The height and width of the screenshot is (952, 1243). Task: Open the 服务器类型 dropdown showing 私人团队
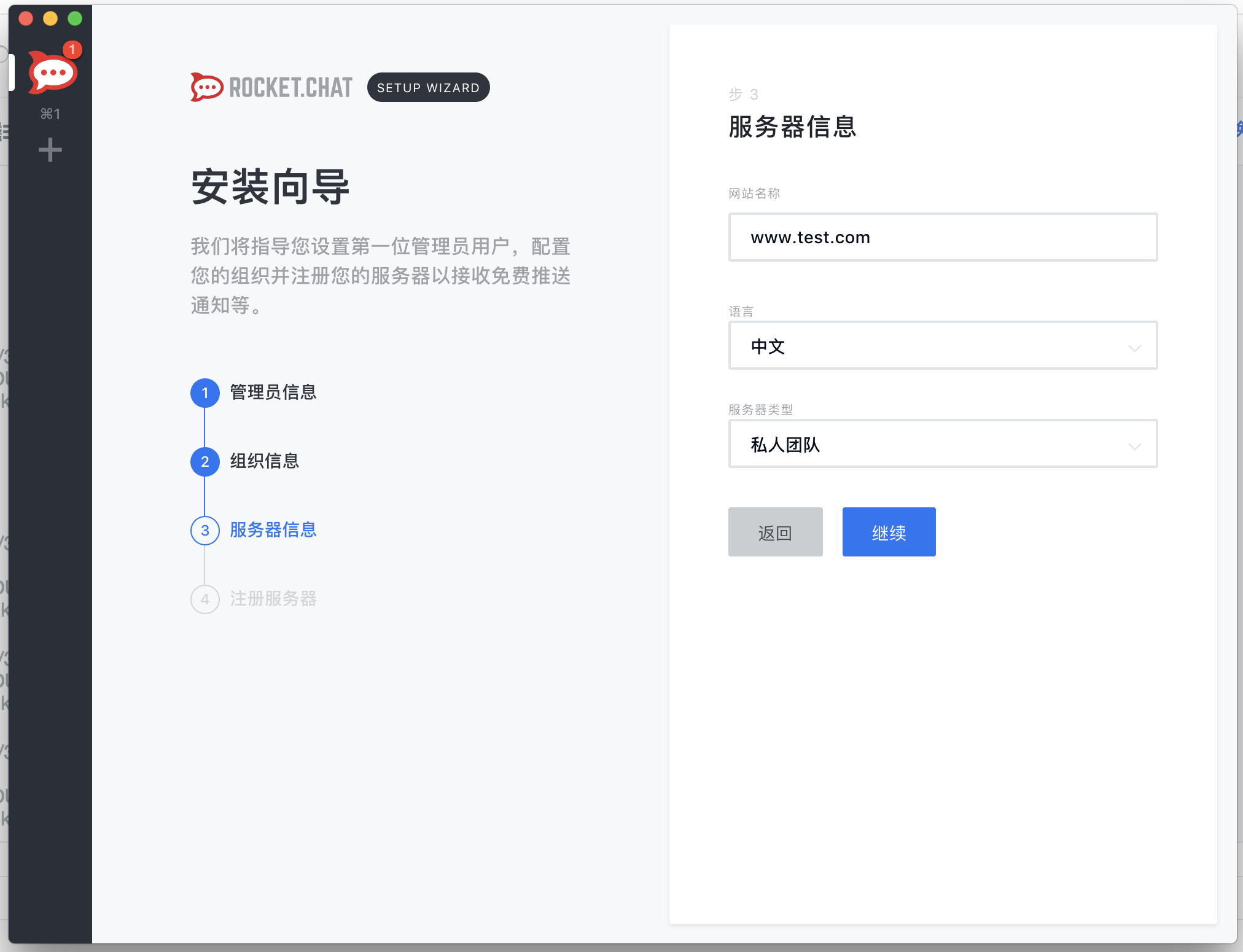tap(943, 443)
